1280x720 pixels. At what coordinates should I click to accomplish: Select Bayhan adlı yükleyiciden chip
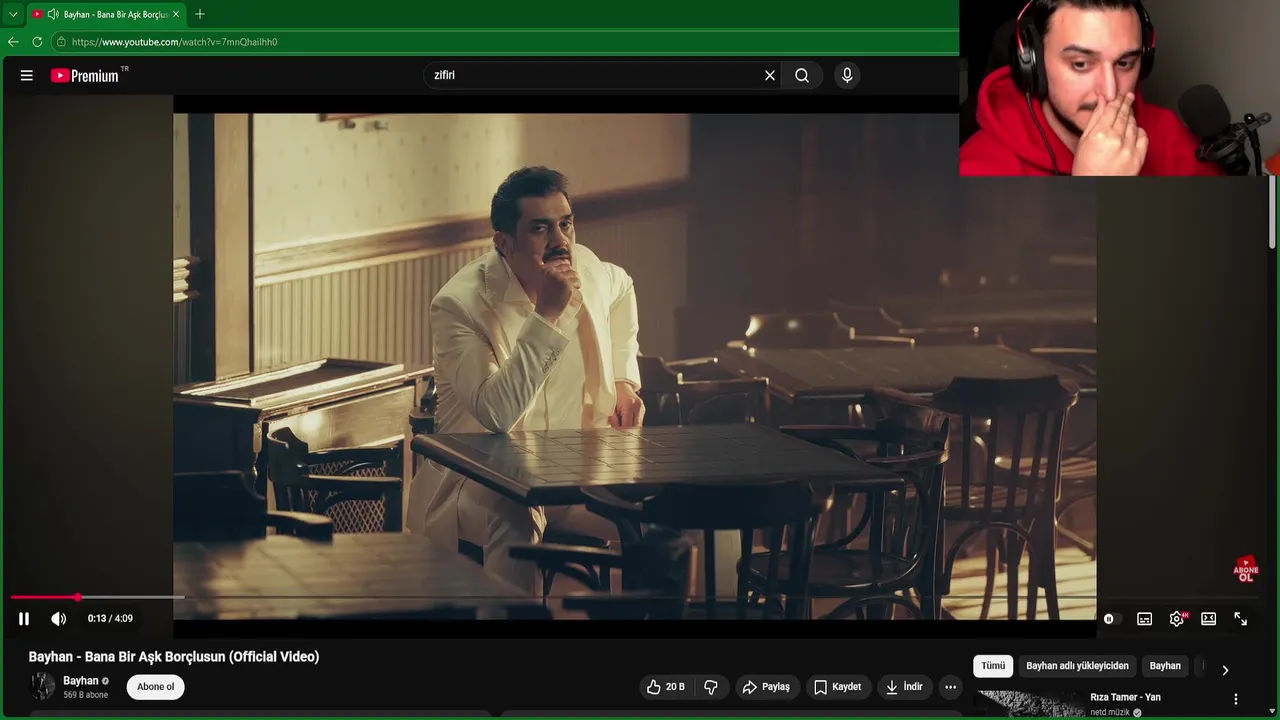coord(1077,666)
